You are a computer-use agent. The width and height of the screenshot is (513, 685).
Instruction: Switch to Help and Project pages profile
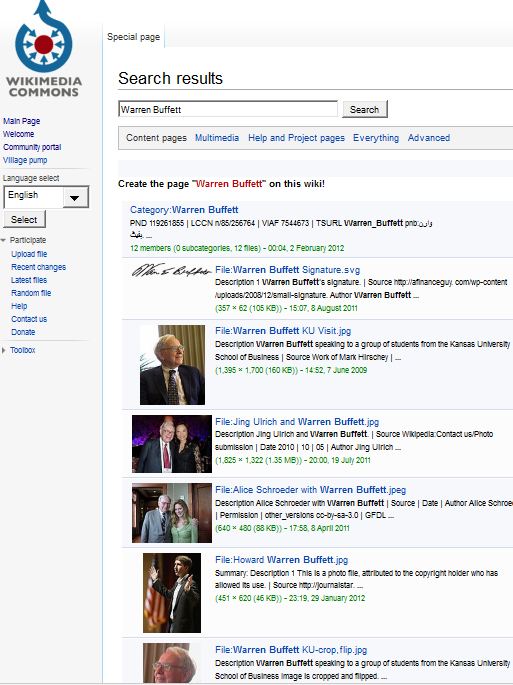click(296, 138)
